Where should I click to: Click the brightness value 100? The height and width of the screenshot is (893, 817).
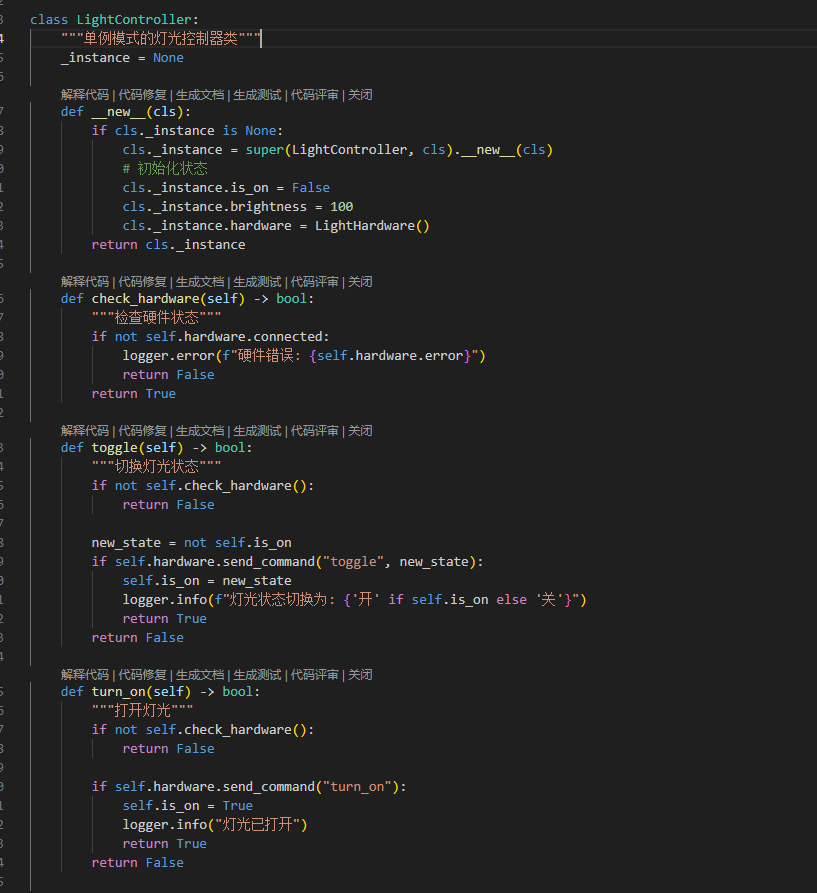tap(342, 206)
